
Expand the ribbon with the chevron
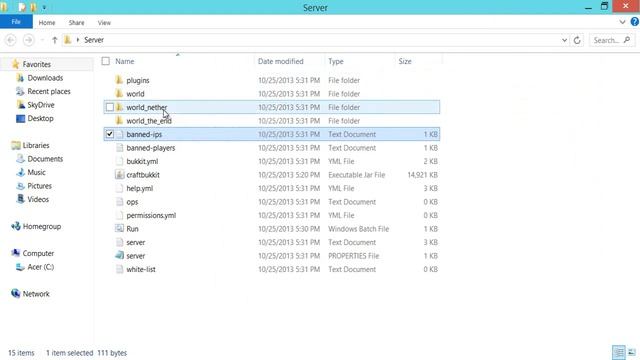[x=622, y=22]
